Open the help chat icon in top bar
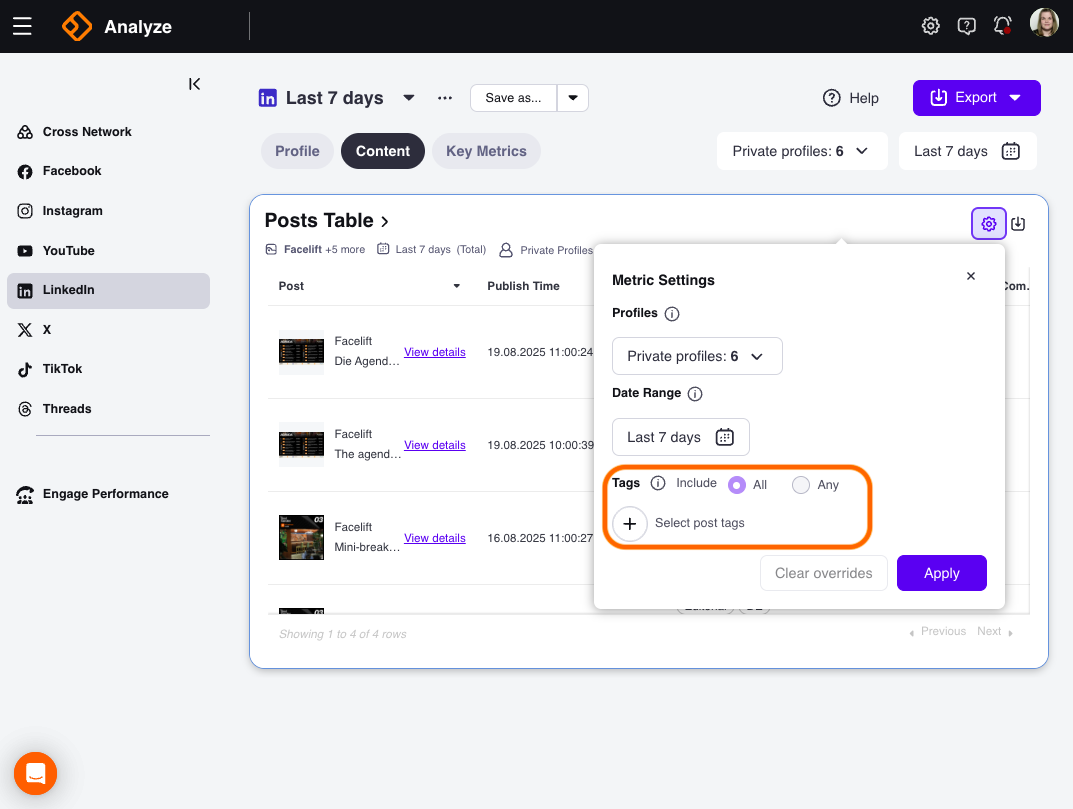The image size is (1073, 809). coord(966,26)
